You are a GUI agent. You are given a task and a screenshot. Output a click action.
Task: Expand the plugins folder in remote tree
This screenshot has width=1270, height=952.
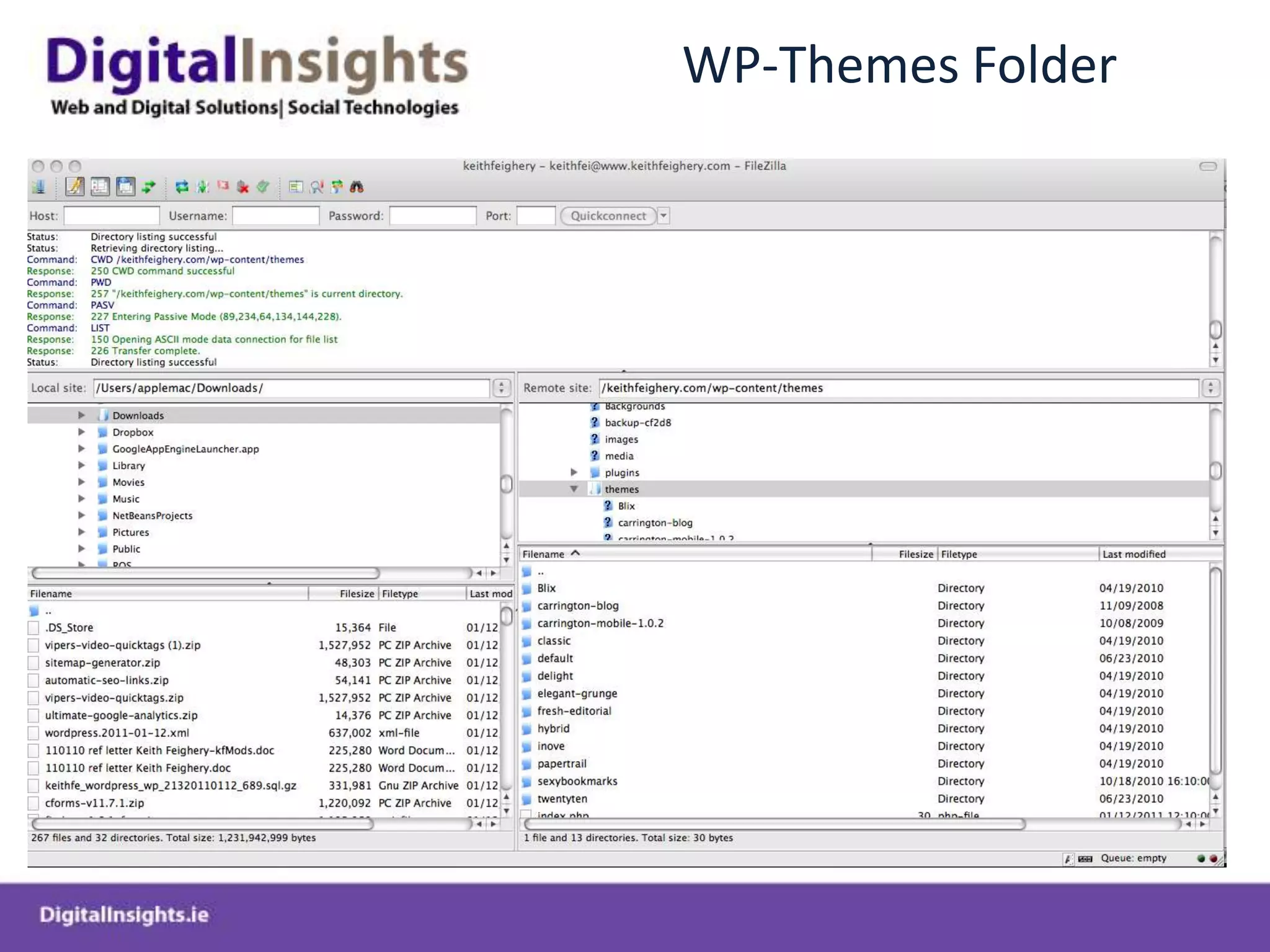click(x=574, y=472)
